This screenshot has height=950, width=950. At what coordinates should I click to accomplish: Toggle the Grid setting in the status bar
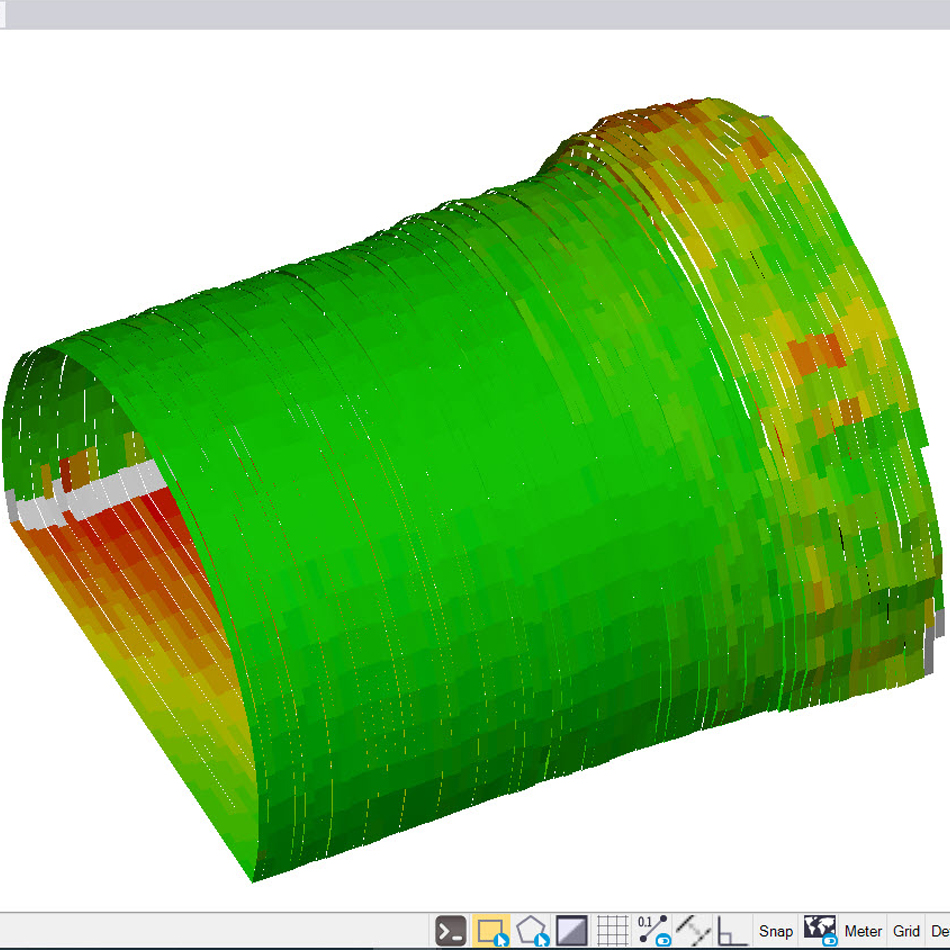[x=906, y=931]
